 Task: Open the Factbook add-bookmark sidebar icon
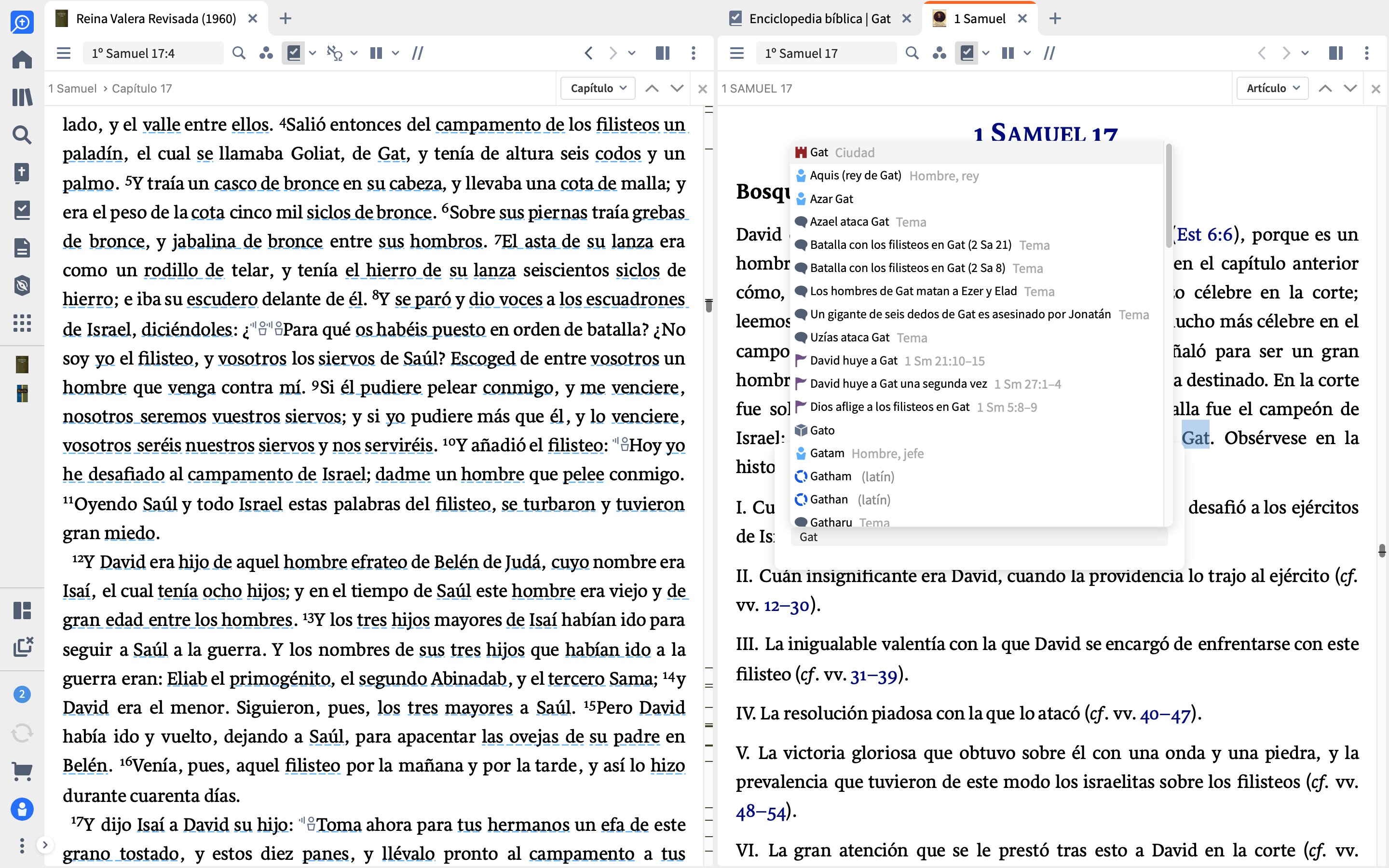22,172
